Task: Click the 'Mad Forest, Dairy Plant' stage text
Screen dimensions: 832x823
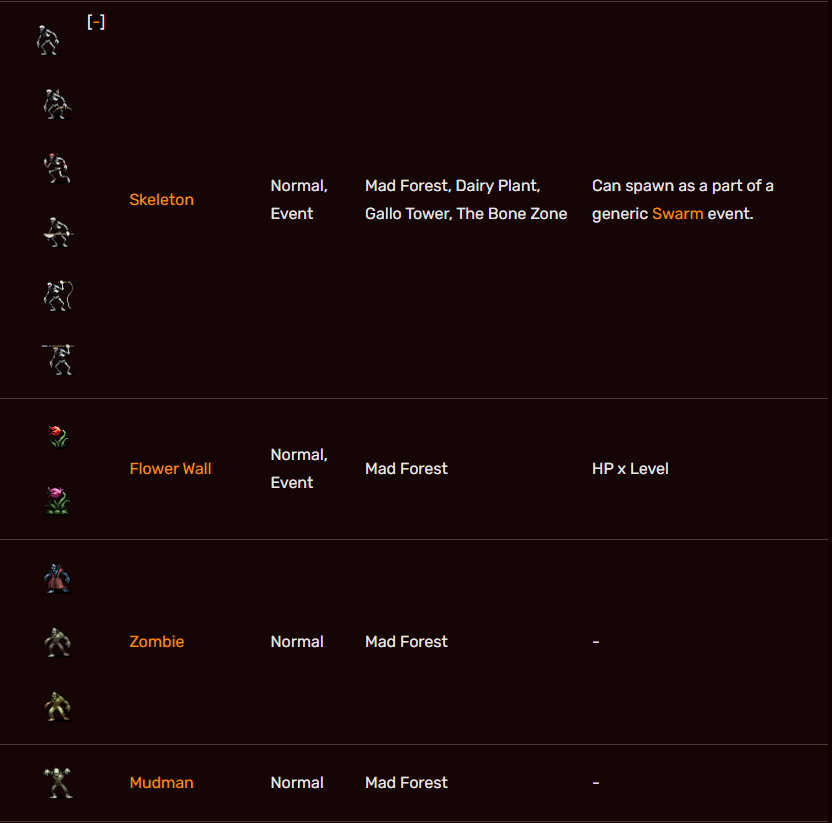Action: 452,186
